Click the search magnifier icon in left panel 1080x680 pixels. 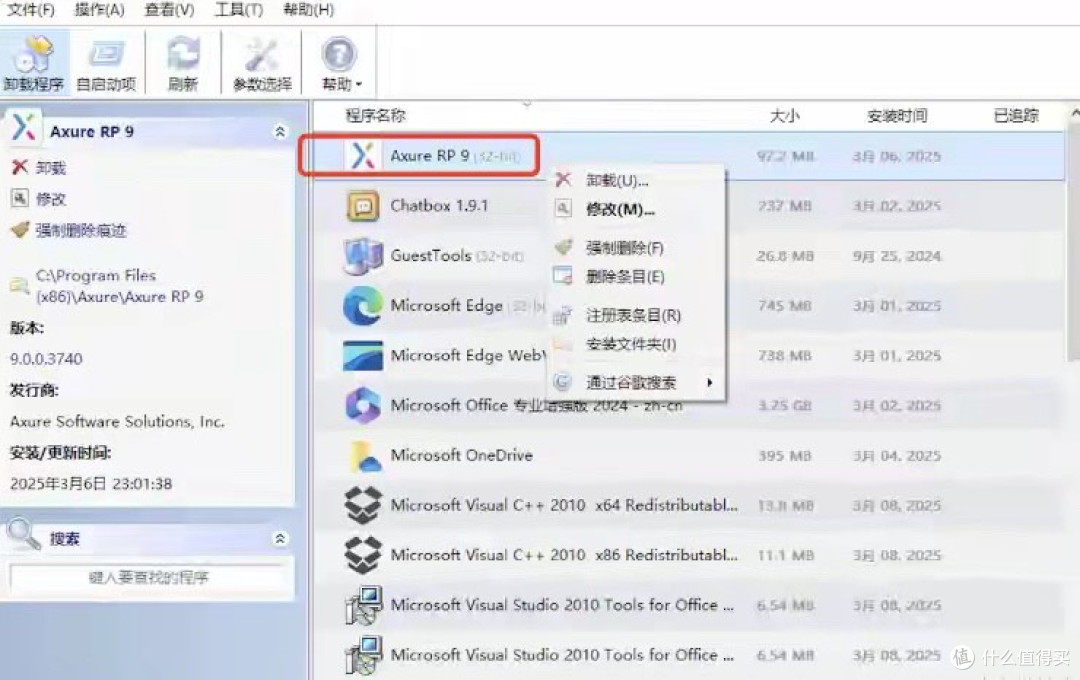[23, 534]
